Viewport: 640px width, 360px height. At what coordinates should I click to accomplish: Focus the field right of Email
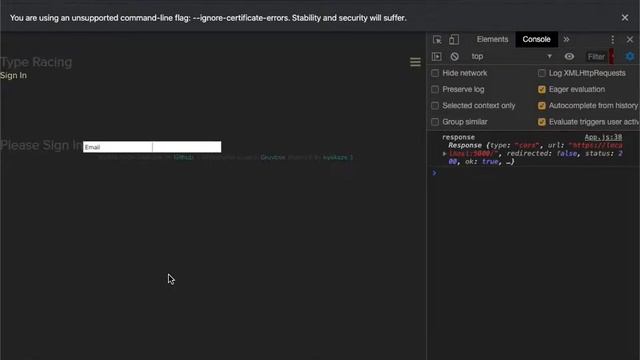pyautogui.click(x=187, y=147)
